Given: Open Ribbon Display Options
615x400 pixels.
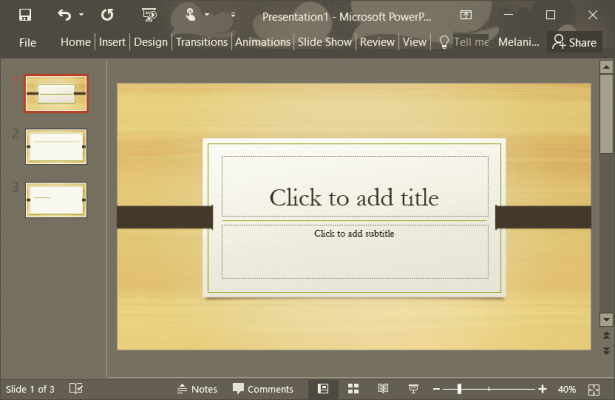Looking at the screenshot, I should tap(466, 15).
